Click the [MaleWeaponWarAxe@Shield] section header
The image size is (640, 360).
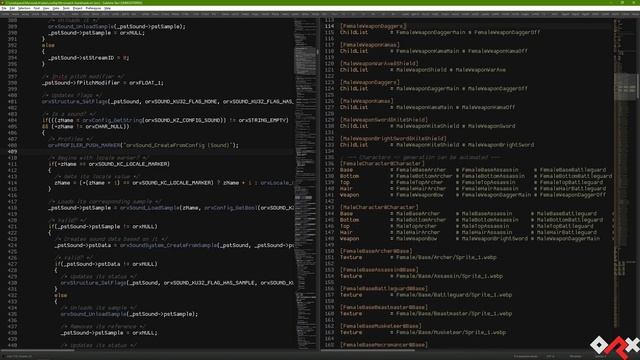379,64
